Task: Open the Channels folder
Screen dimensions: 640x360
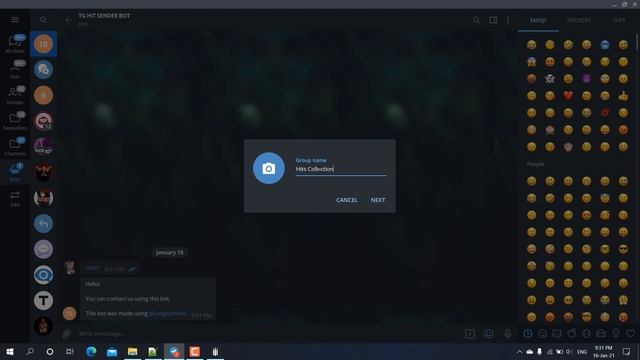Action: click(15, 147)
